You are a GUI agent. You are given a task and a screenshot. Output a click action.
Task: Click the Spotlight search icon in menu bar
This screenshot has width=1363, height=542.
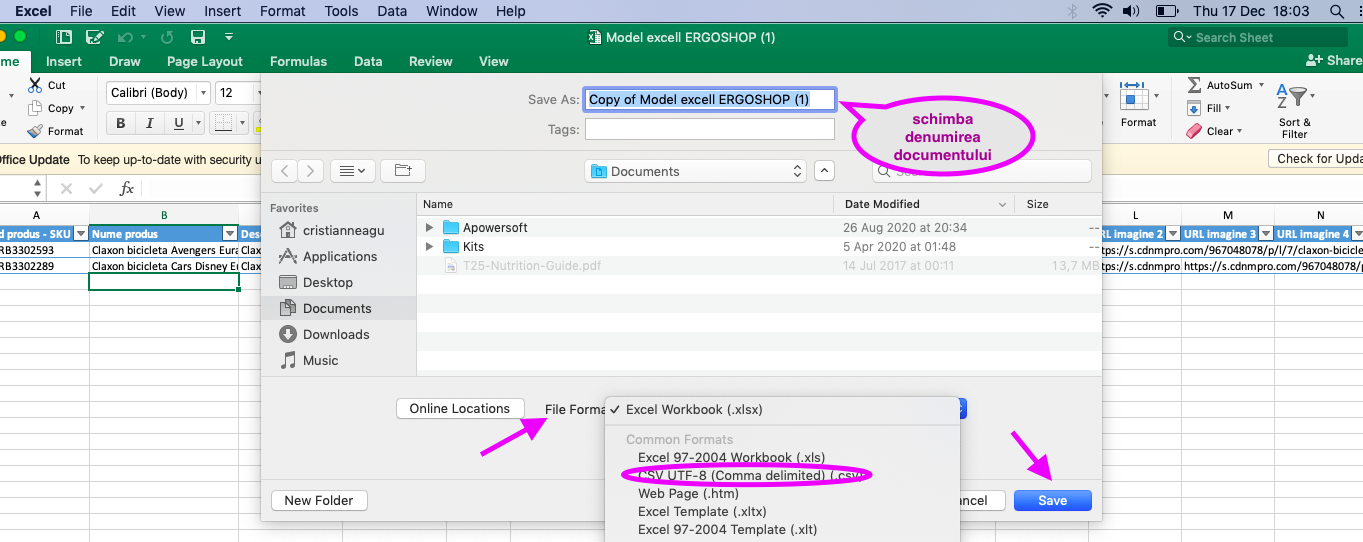tap(1338, 11)
